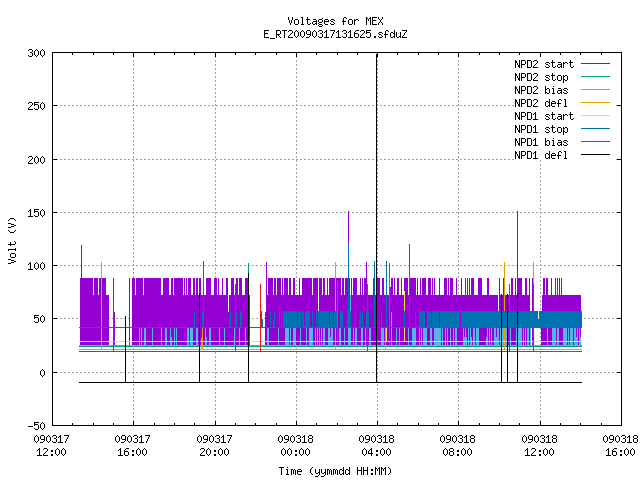Select the 'NPD2 stop' legend label

(541, 77)
